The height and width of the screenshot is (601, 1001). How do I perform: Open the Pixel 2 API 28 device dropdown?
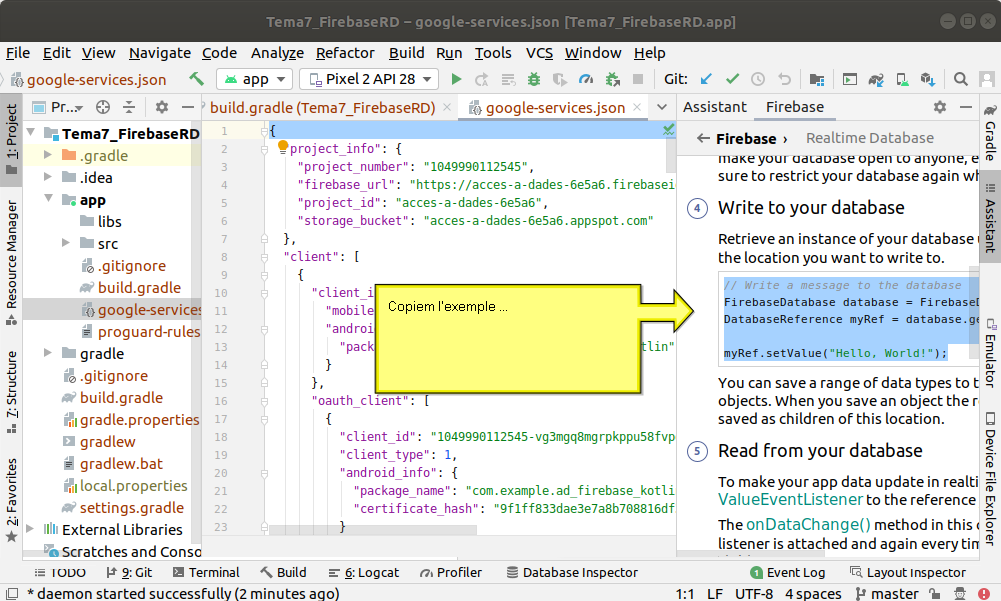tap(369, 79)
